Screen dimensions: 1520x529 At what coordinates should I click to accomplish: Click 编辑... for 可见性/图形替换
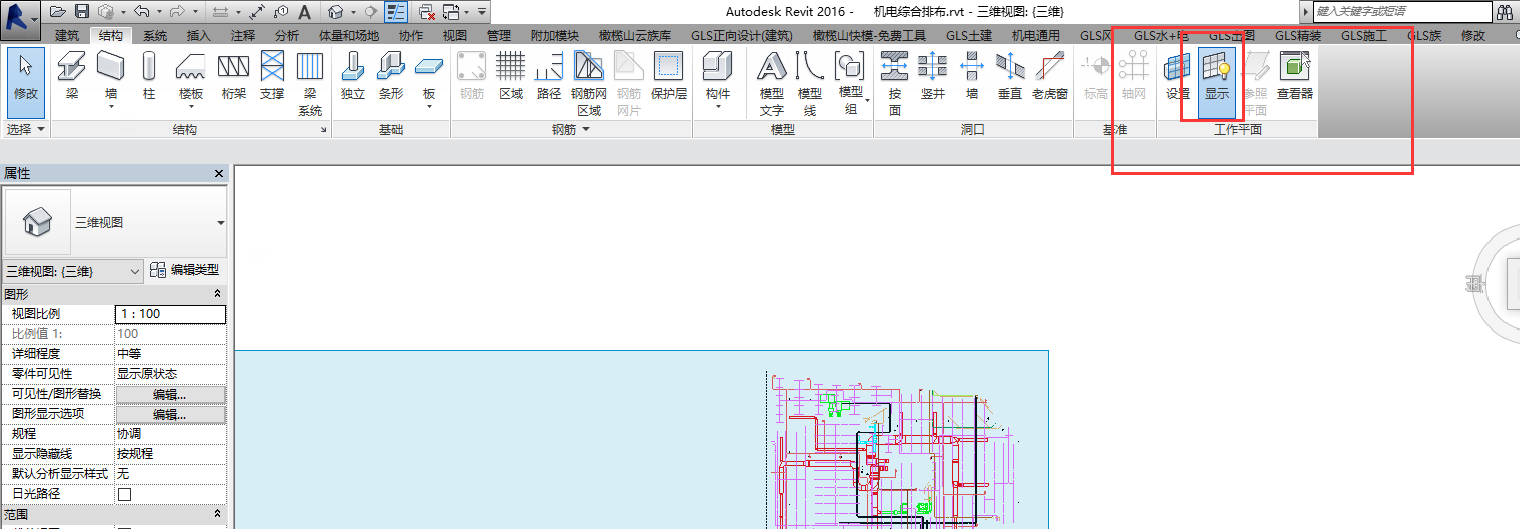click(x=170, y=394)
